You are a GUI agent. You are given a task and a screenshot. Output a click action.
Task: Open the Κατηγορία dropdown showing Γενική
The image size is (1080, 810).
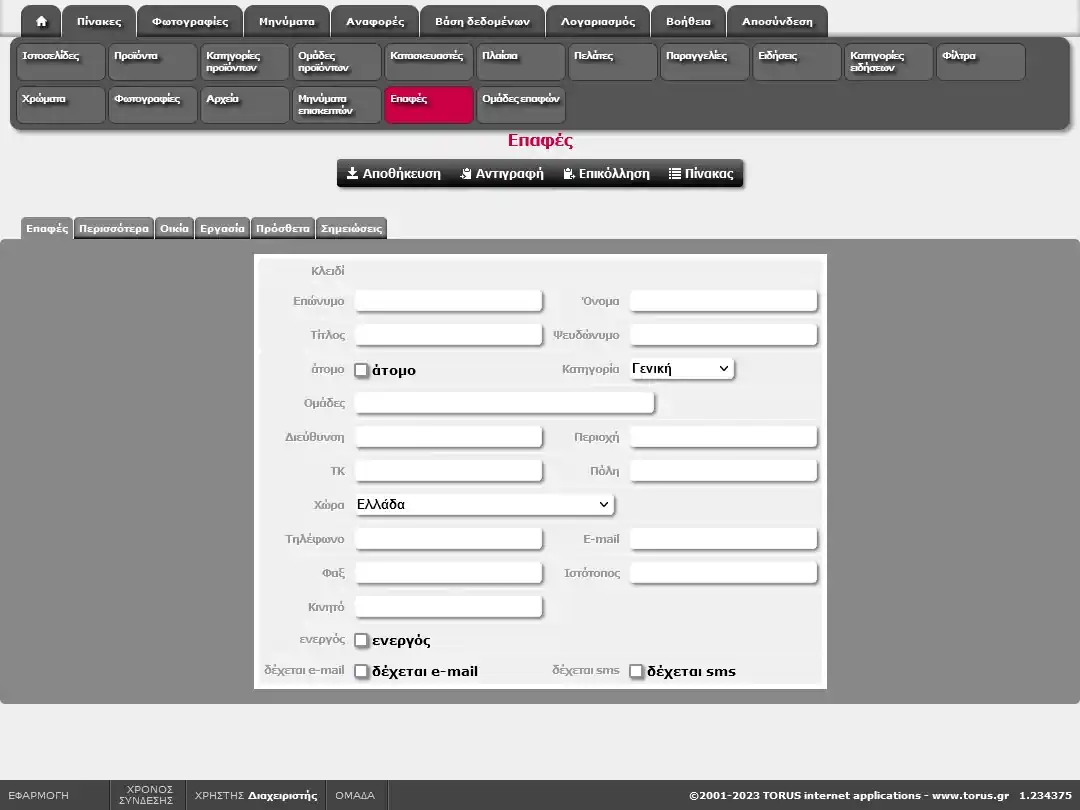pos(682,369)
